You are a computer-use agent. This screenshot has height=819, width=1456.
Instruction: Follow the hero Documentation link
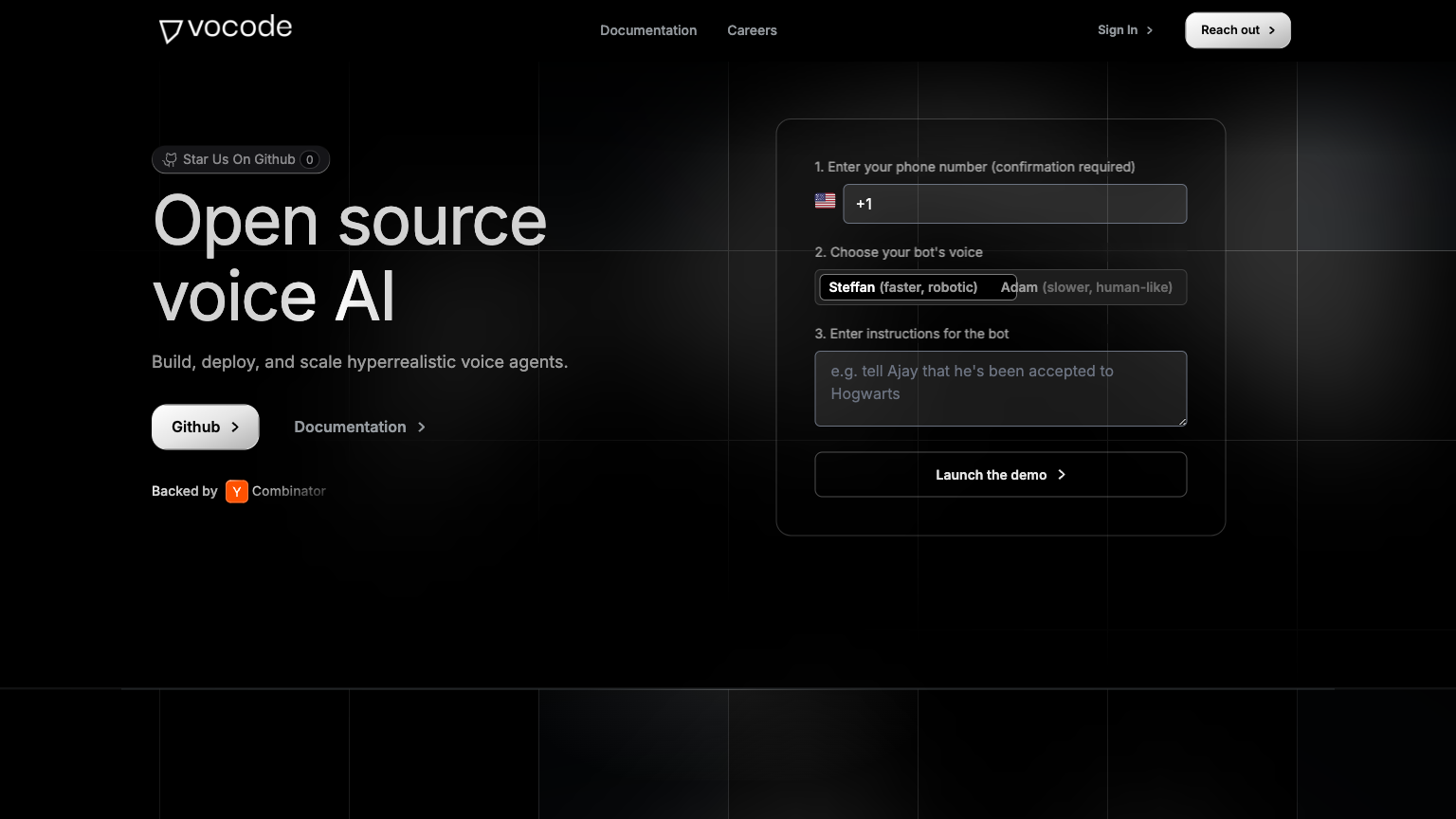tap(350, 428)
